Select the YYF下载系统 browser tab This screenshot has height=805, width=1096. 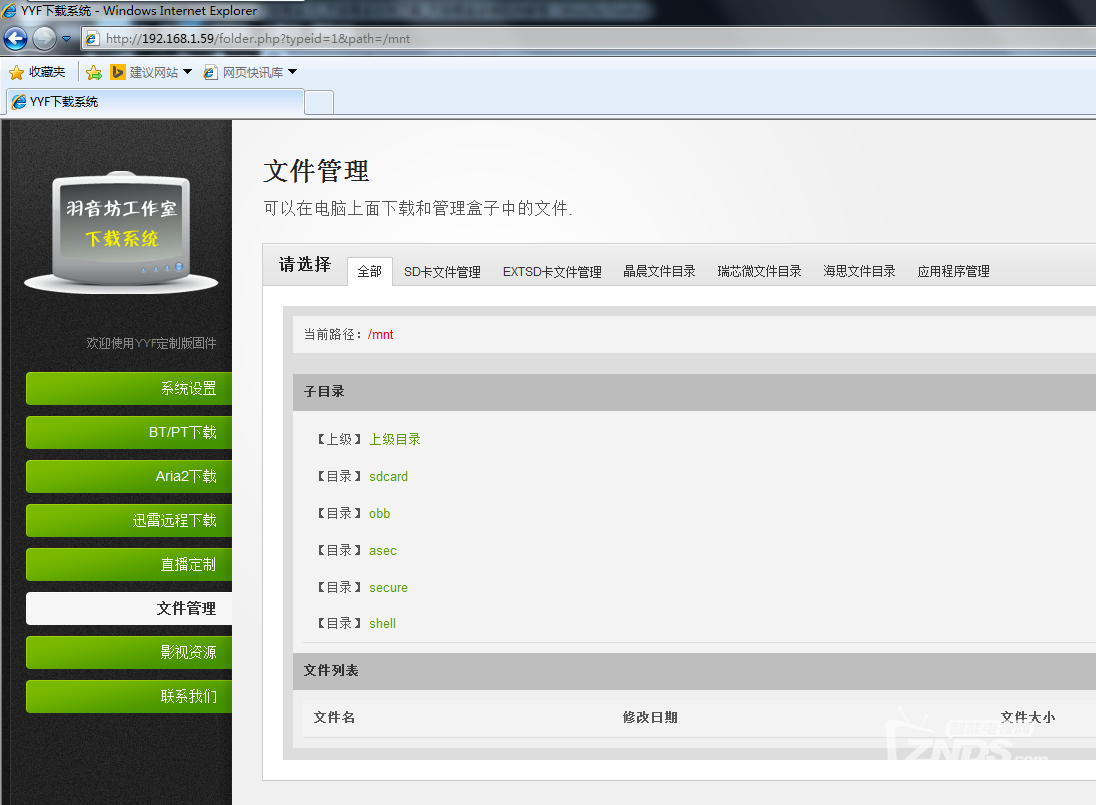point(155,102)
